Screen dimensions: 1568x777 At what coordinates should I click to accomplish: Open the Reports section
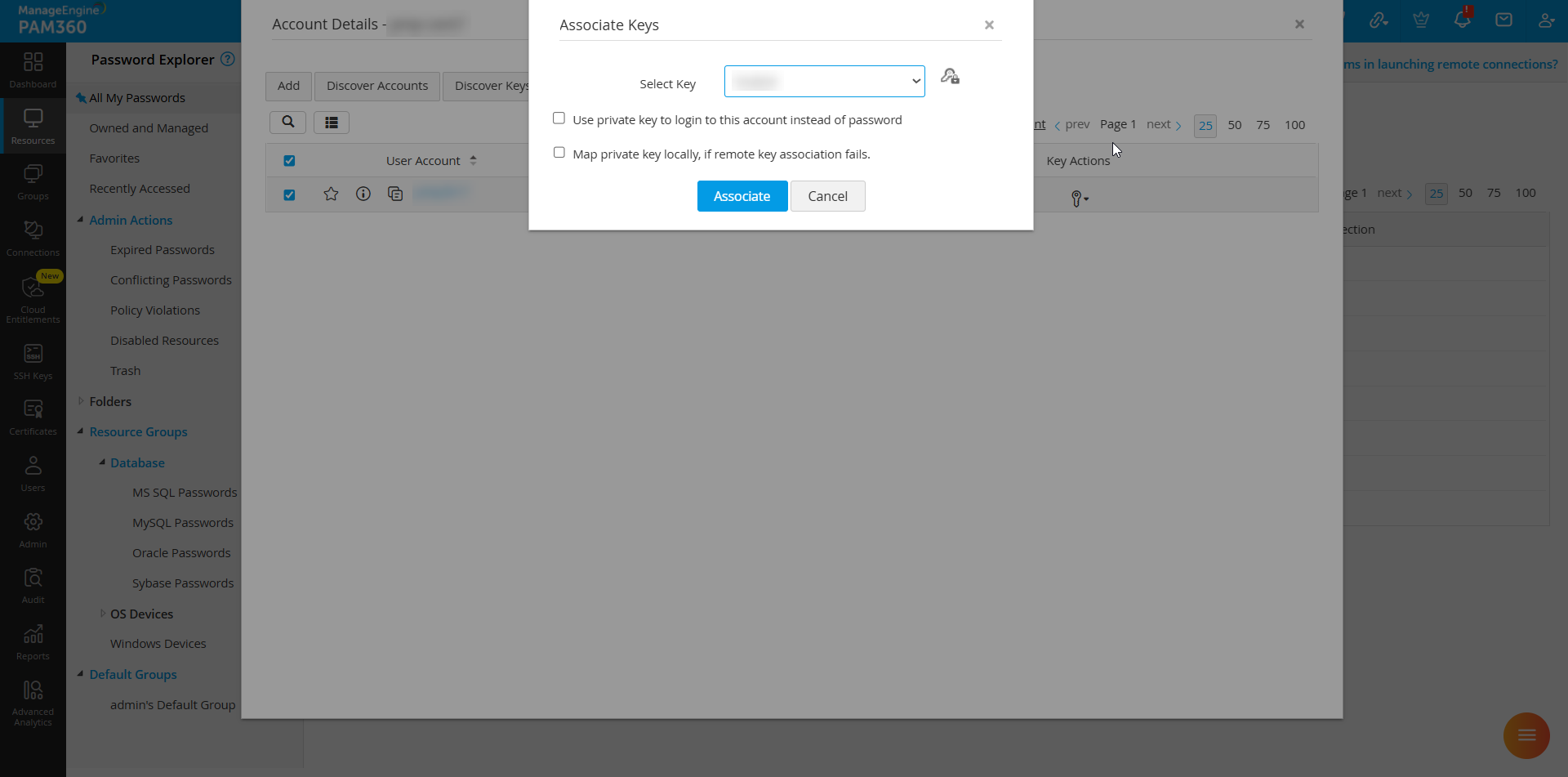pyautogui.click(x=33, y=641)
